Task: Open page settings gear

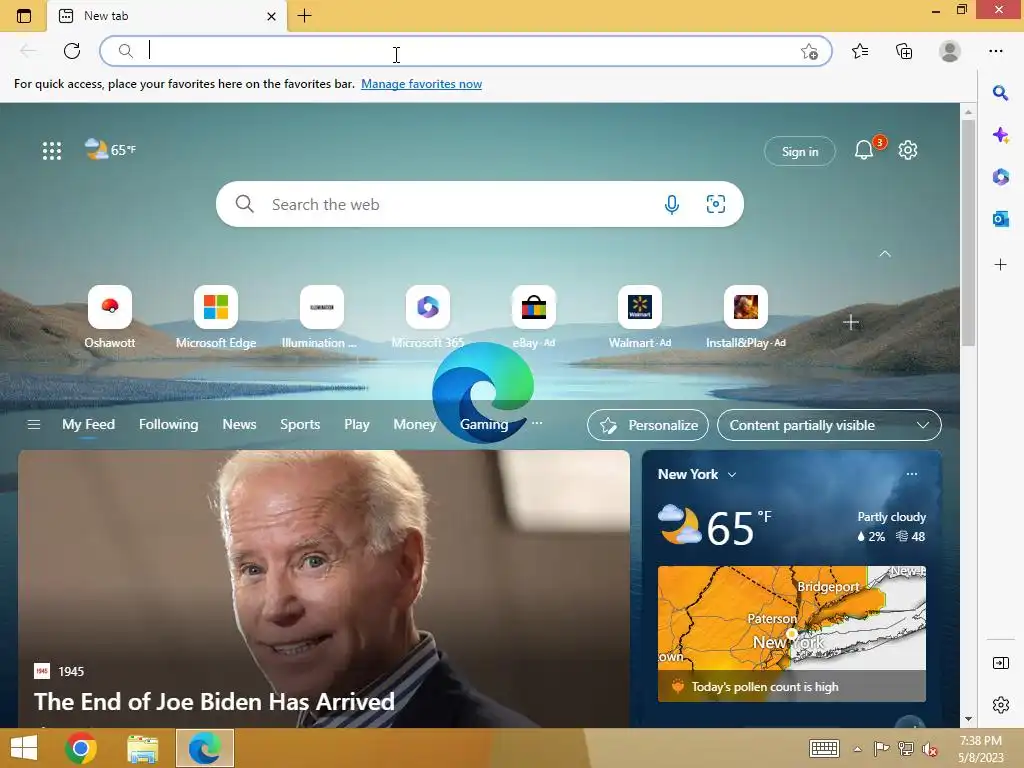Action: tap(908, 150)
